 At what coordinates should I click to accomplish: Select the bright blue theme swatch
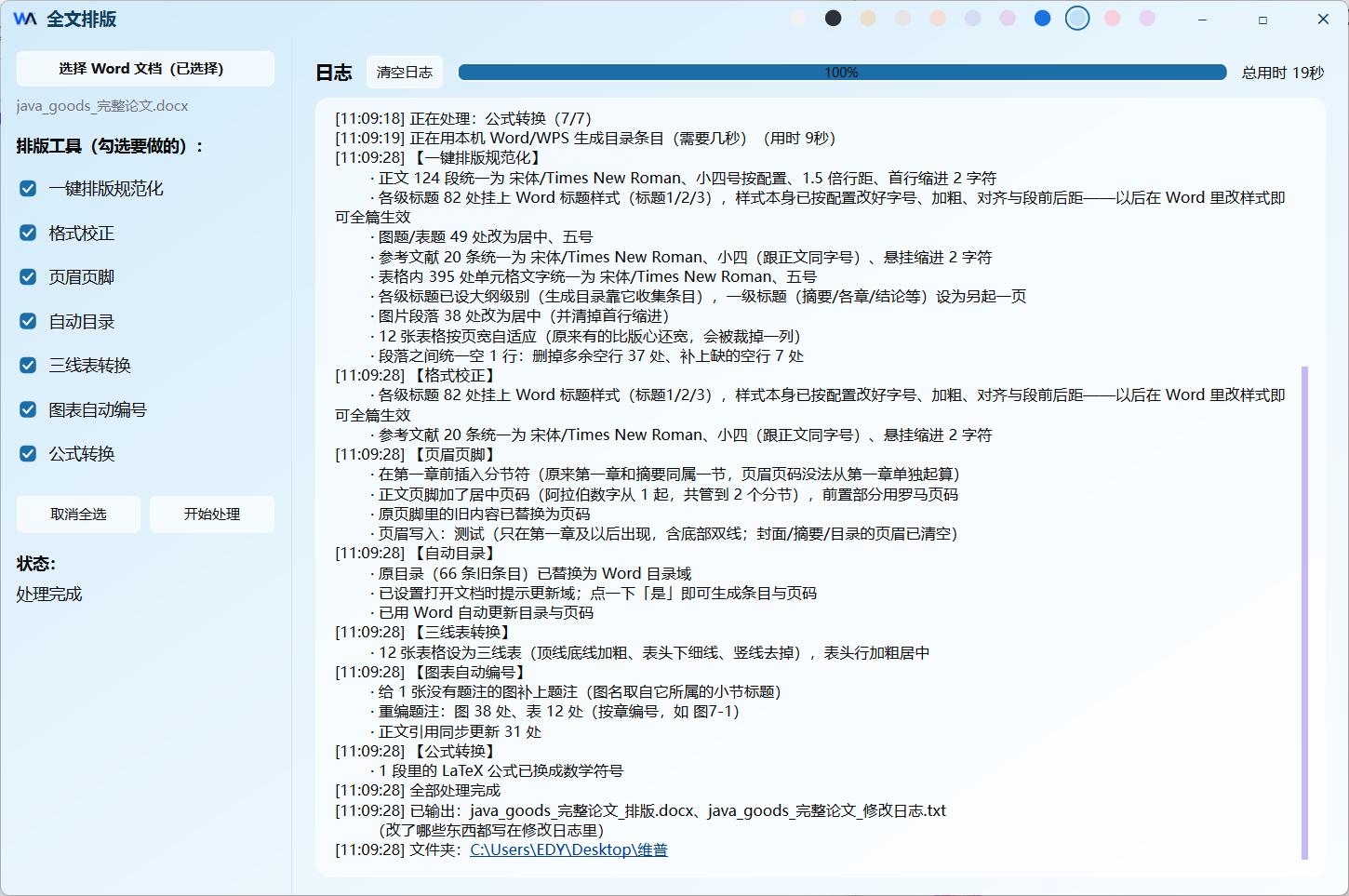(1043, 18)
